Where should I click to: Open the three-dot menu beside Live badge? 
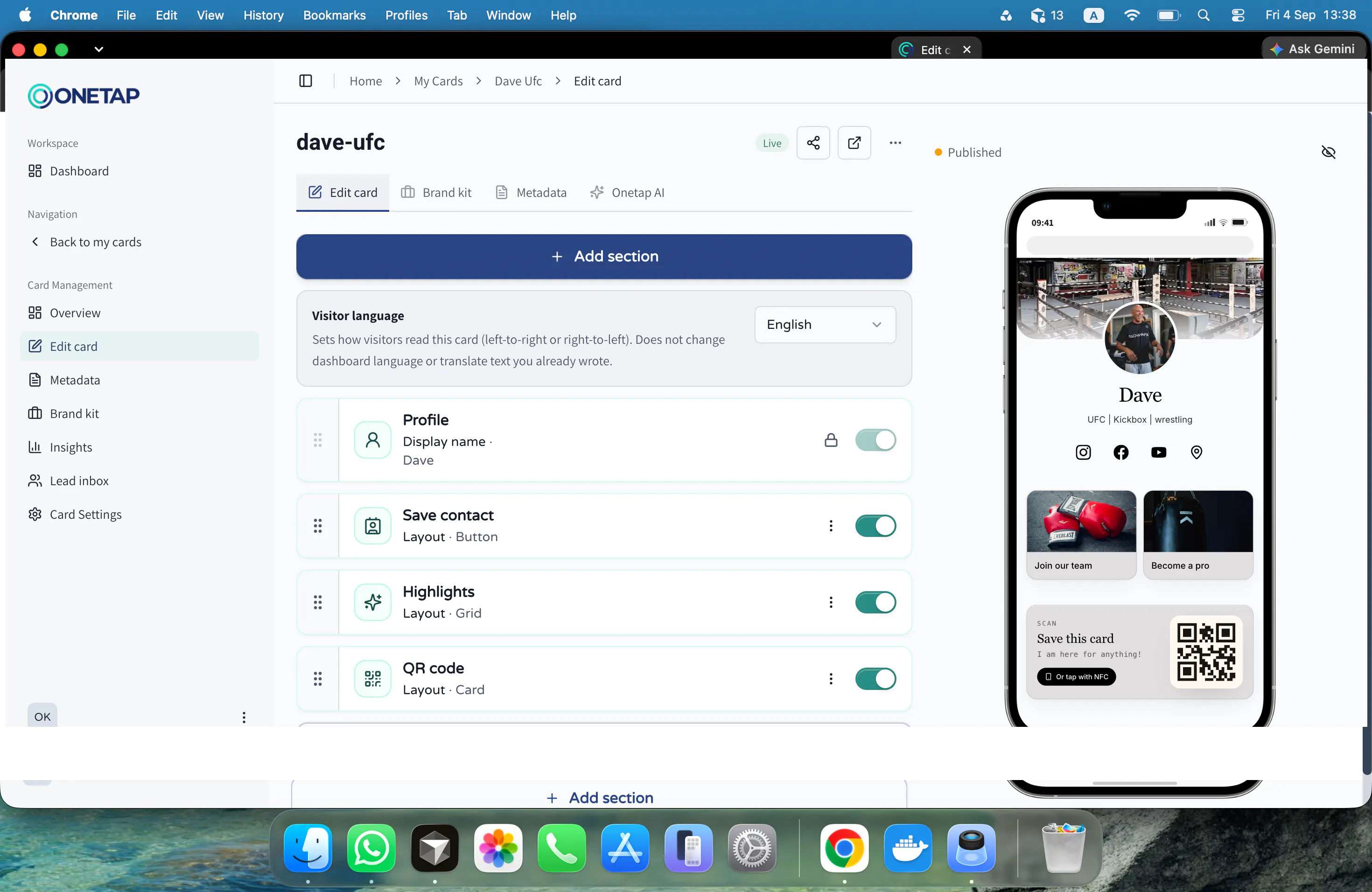pos(895,142)
